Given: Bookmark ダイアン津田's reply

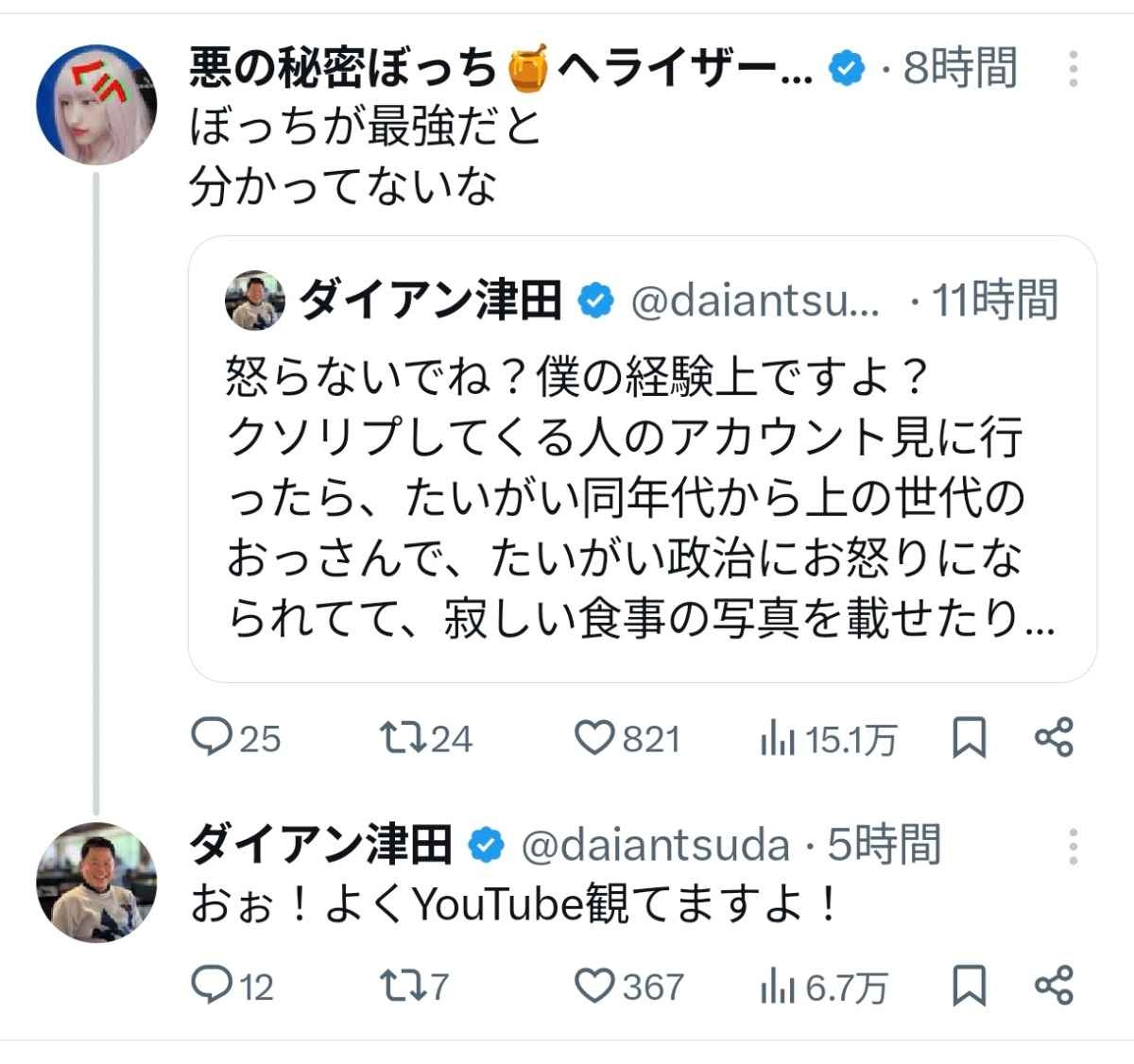Looking at the screenshot, I should click(x=970, y=987).
